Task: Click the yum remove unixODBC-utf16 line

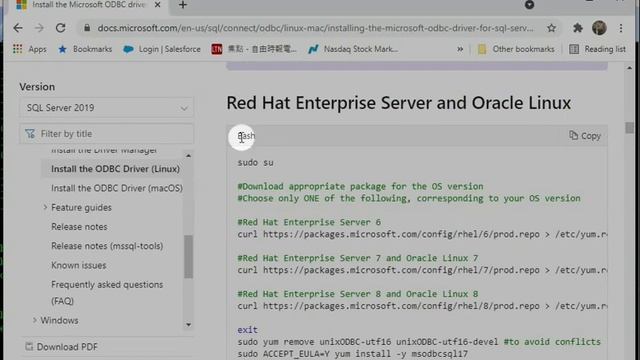Action: (x=419, y=342)
